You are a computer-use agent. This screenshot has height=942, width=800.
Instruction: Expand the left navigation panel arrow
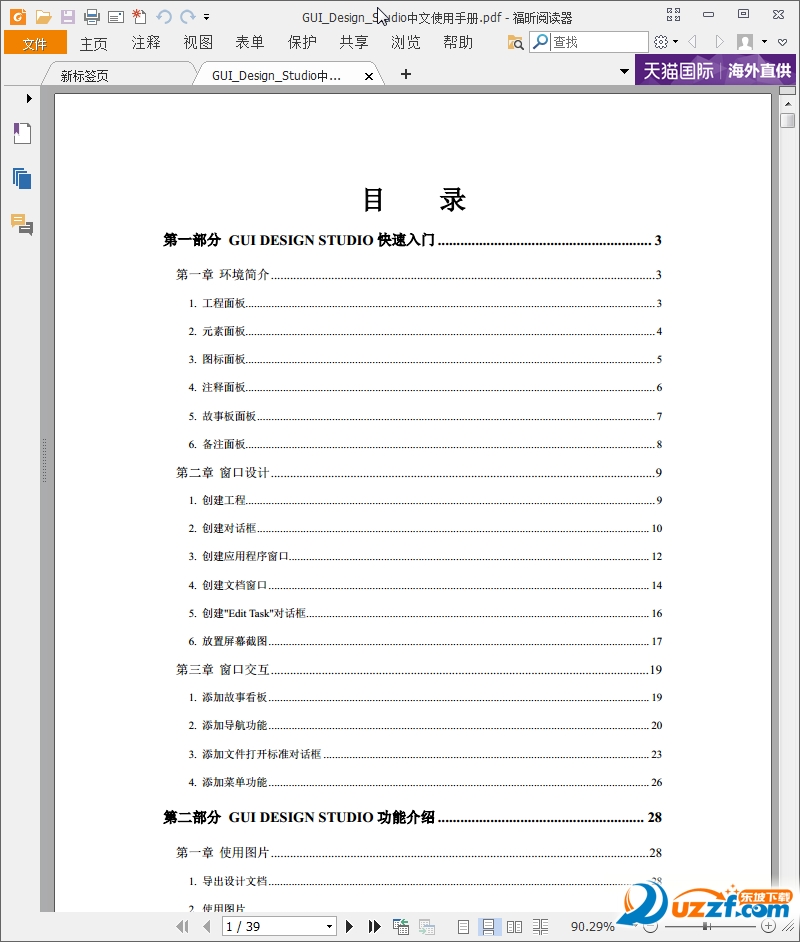pos(29,98)
